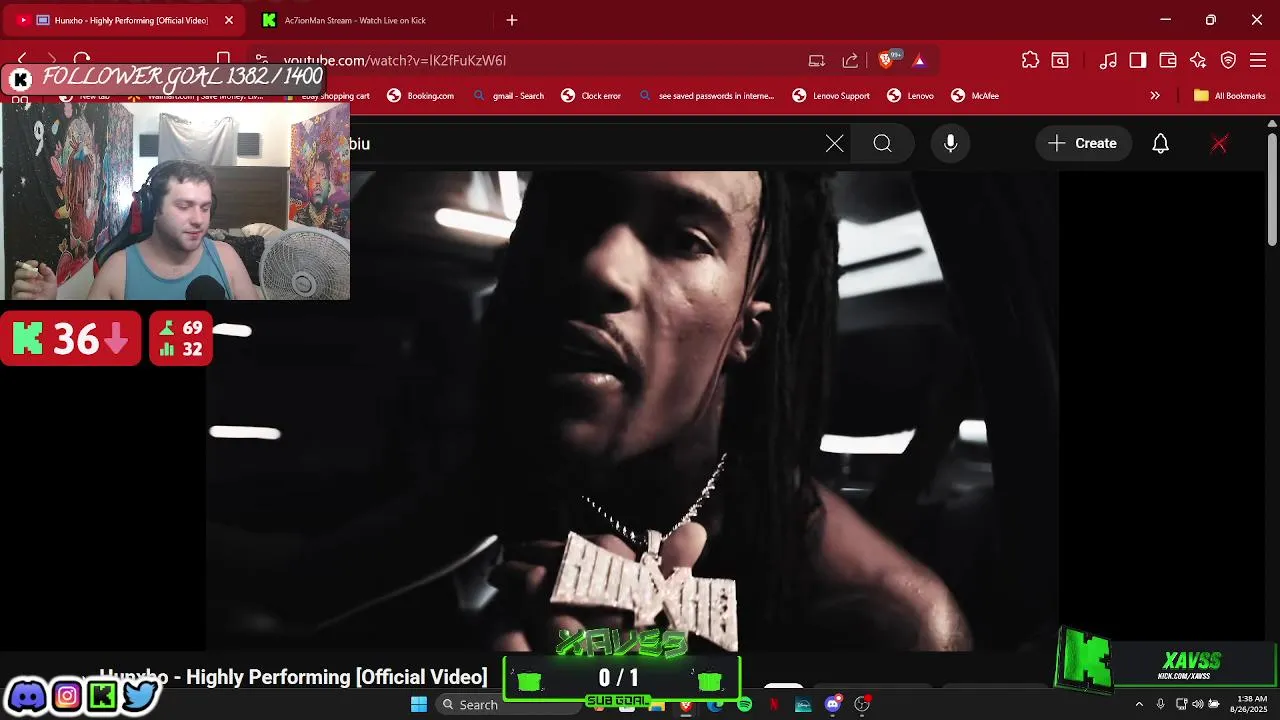Open YouTube notifications bell

click(x=1160, y=144)
